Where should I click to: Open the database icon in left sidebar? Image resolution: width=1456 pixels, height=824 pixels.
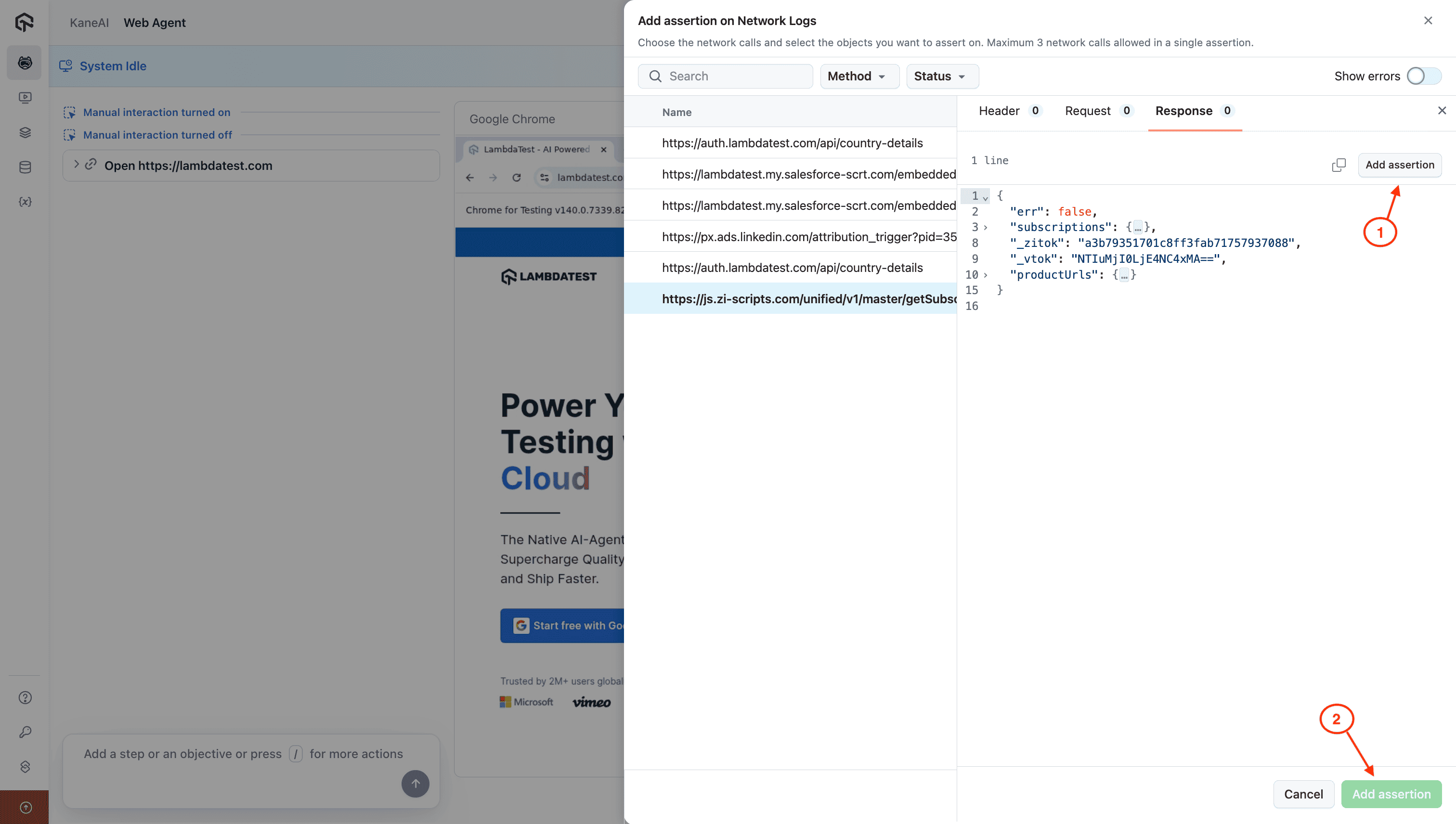click(x=25, y=167)
